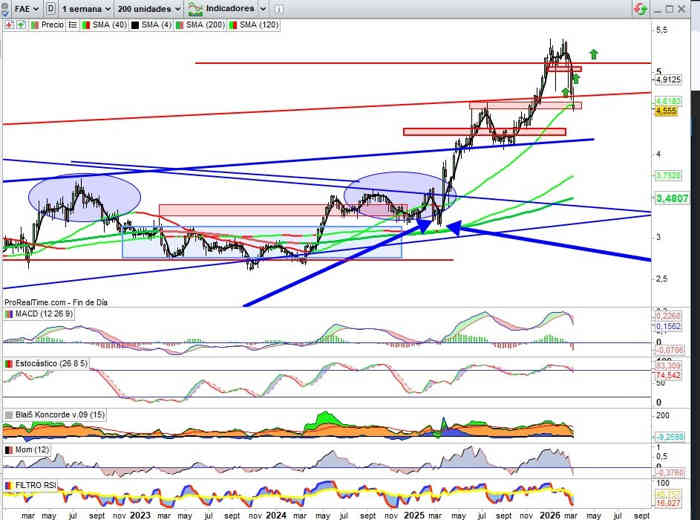The width and height of the screenshot is (700, 520).
Task: Expand the arrow next to Indicadores
Action: click(260, 8)
